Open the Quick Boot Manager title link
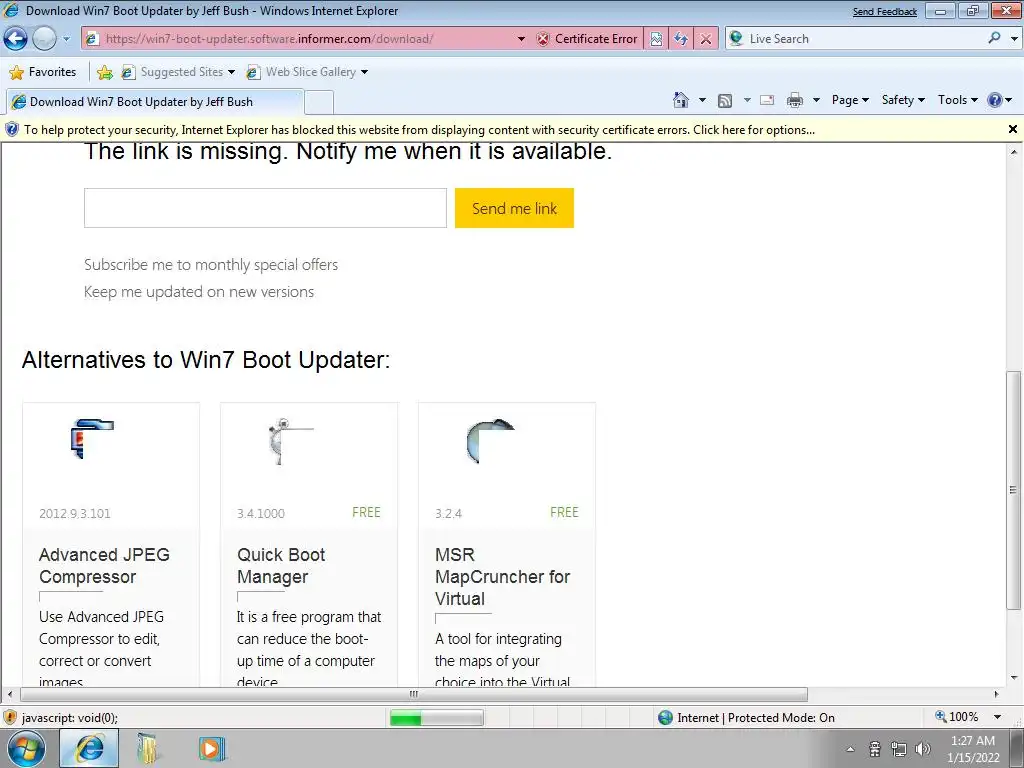The width and height of the screenshot is (1024, 768). tap(281, 566)
